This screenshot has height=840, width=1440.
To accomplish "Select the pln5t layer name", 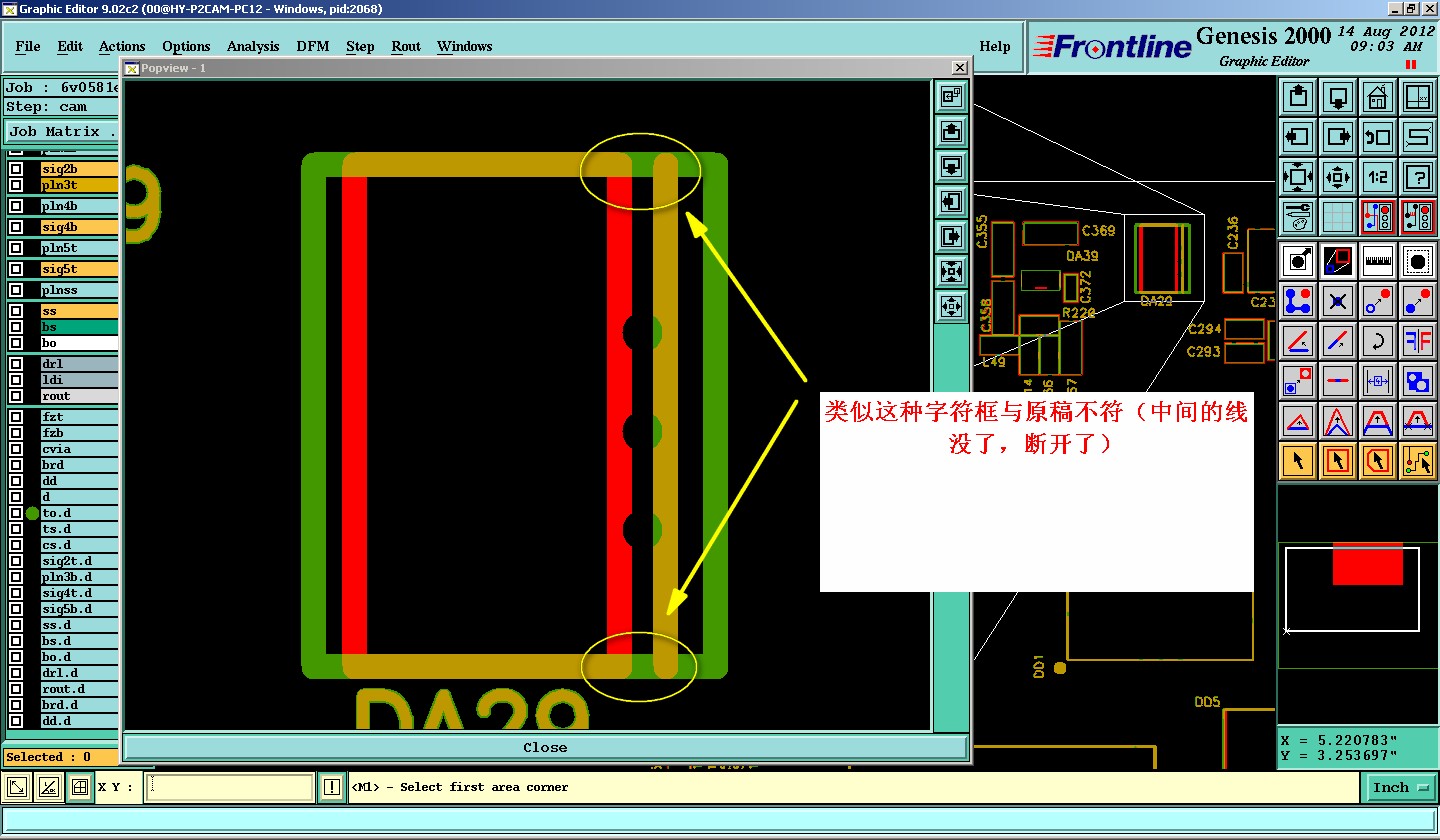I will click(79, 248).
